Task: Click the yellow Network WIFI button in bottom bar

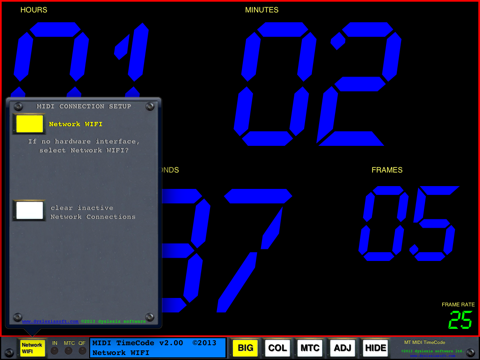Action: coord(32,348)
